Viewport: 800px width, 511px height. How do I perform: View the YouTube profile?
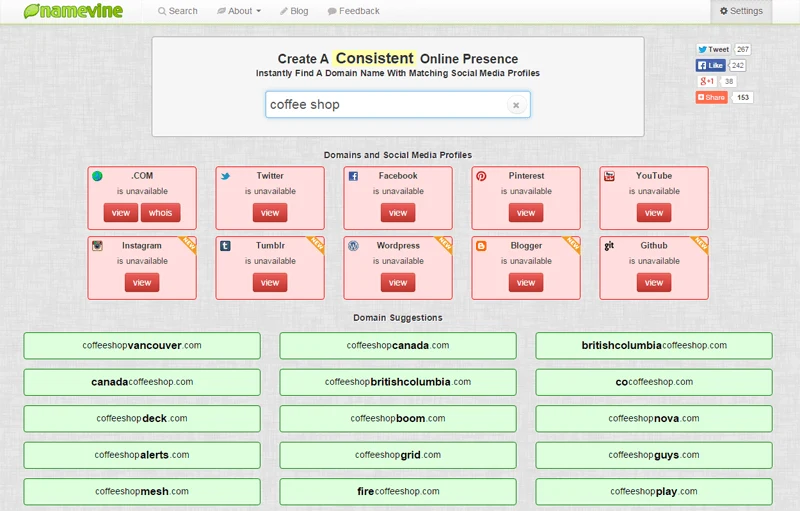pos(654,213)
